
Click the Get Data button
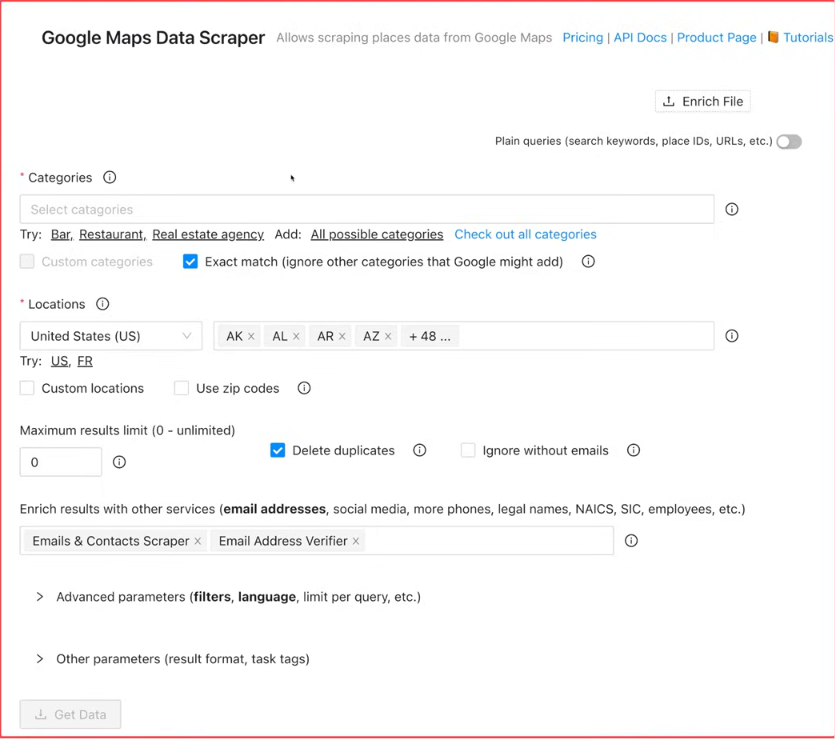pyautogui.click(x=70, y=715)
